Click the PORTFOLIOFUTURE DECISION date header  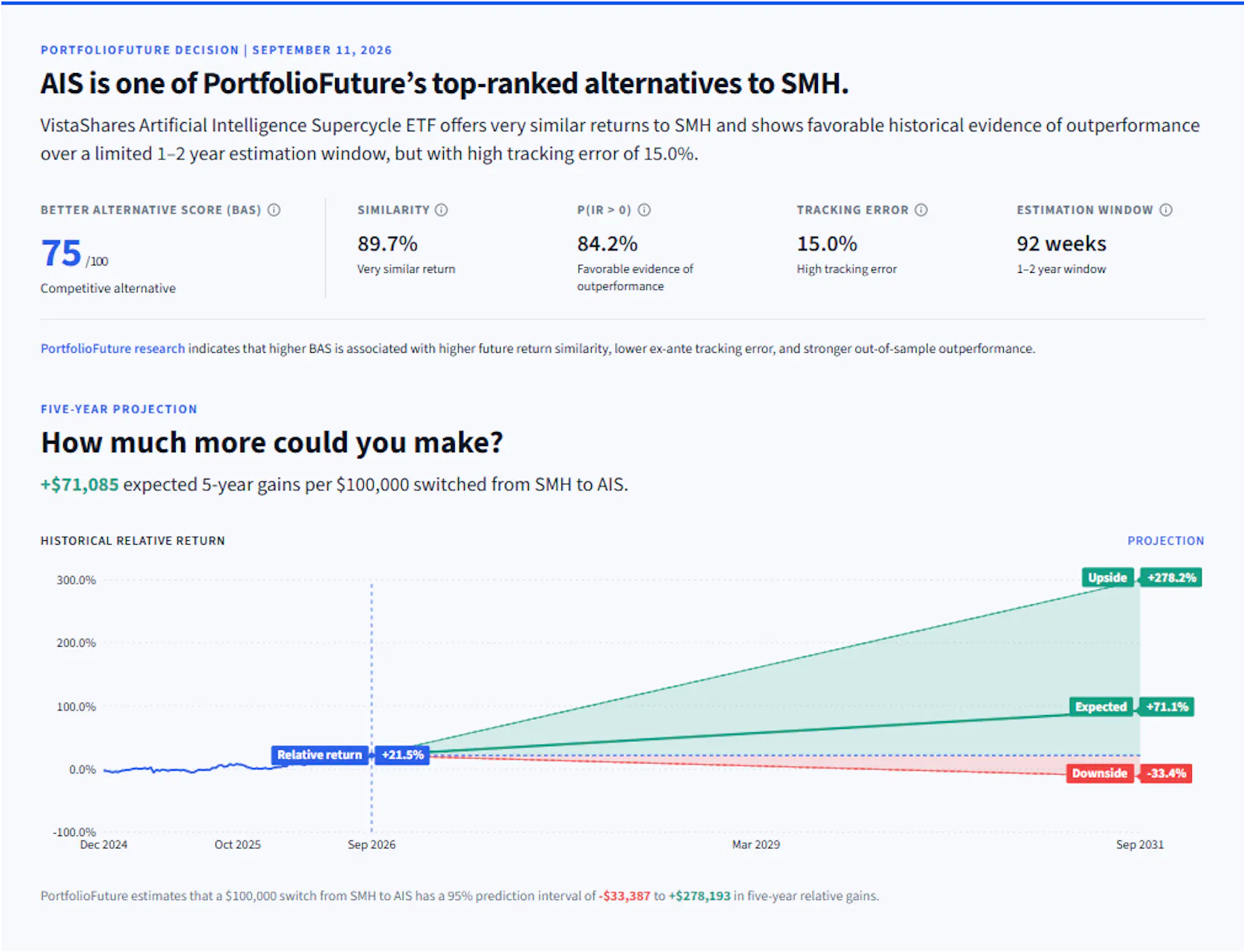[x=216, y=51]
